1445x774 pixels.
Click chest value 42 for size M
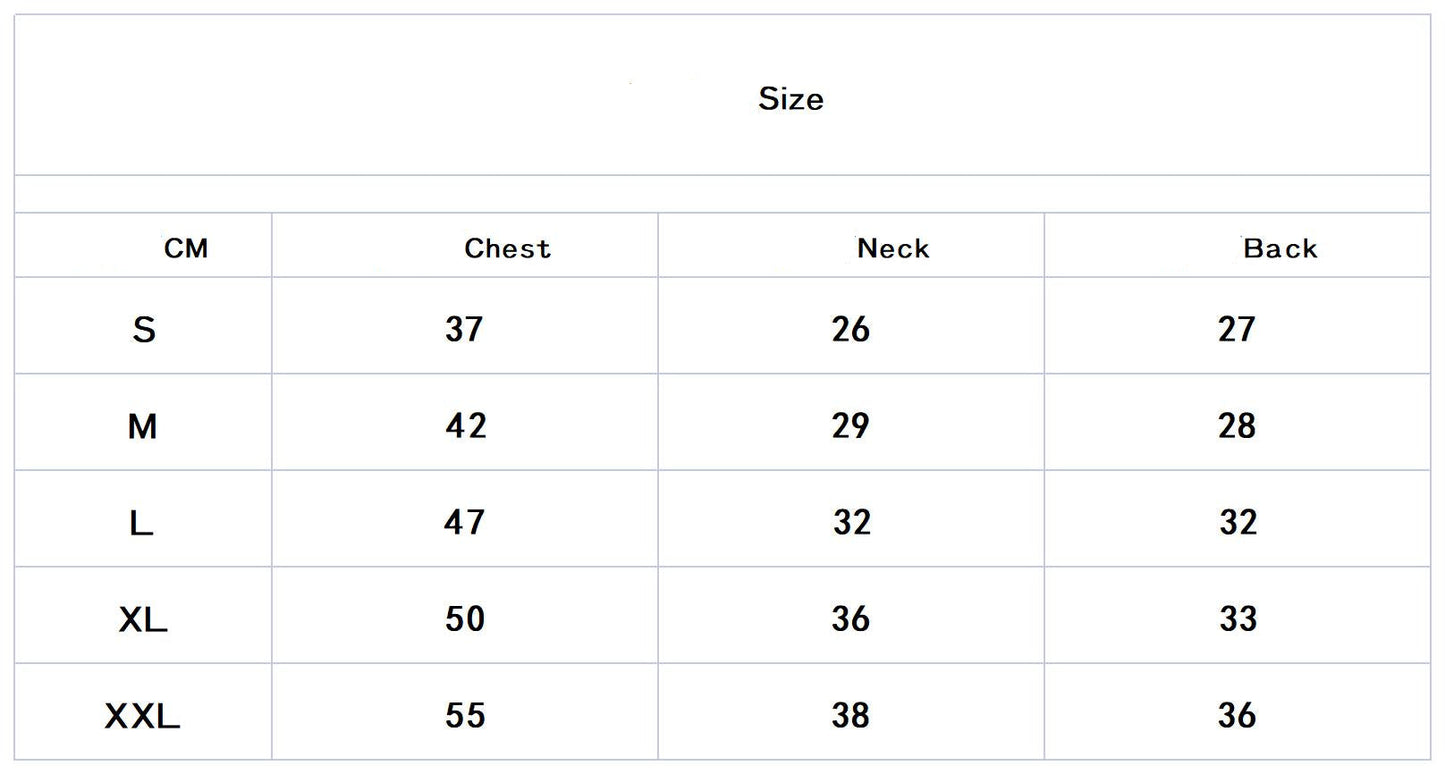[x=466, y=426]
